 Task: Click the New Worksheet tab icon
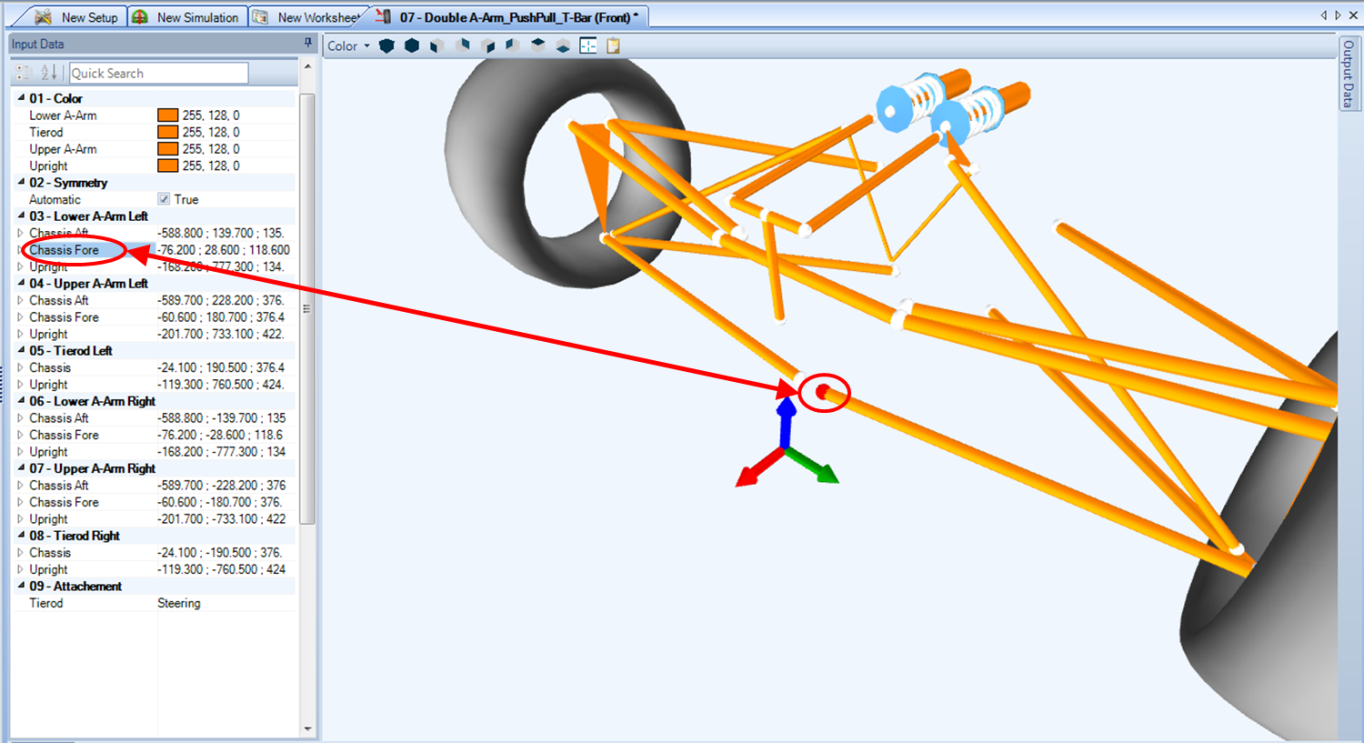tap(260, 17)
